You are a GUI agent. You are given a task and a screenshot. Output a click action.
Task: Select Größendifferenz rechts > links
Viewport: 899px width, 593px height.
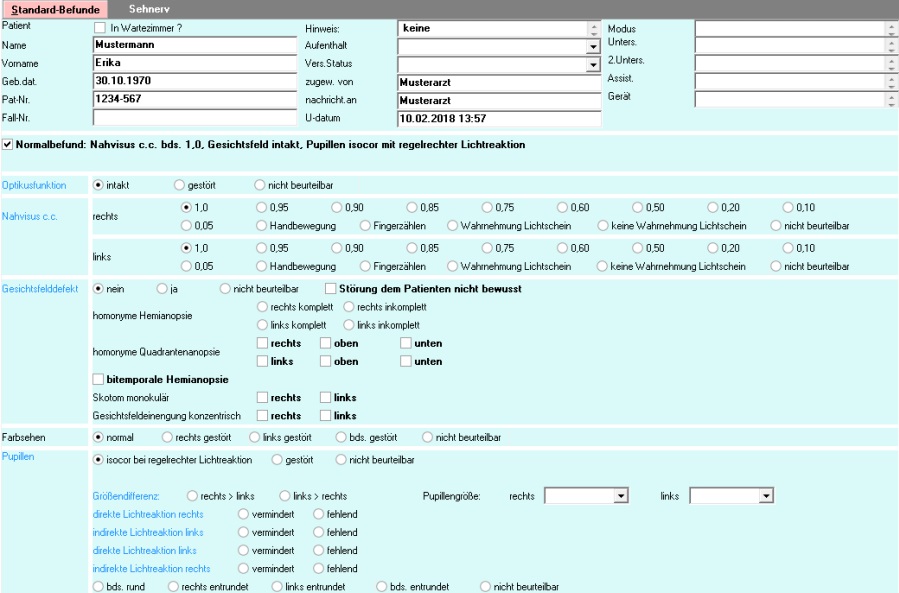(192, 496)
